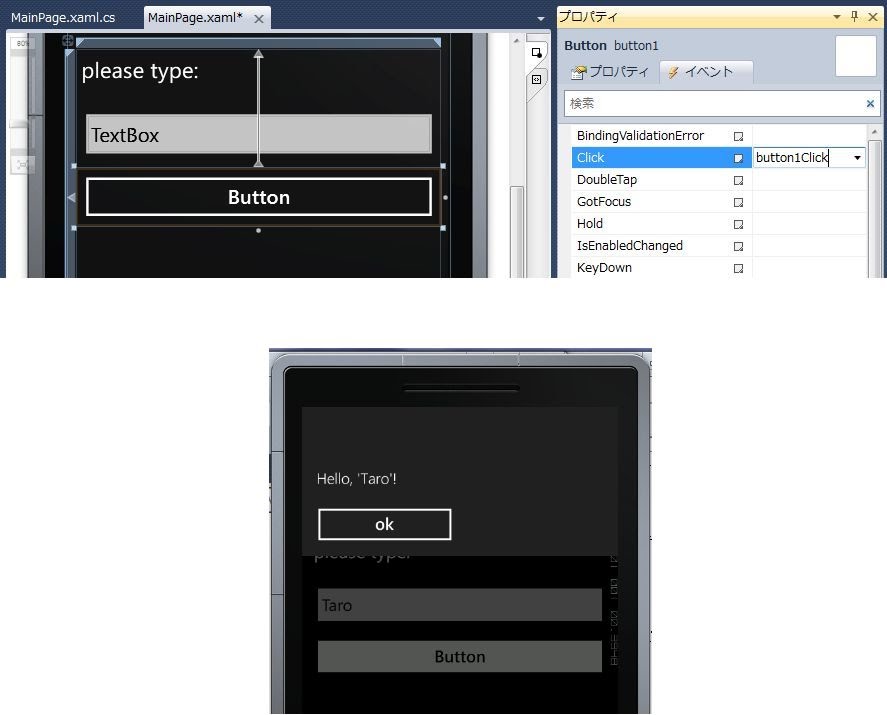Click the marker icon beside Click event
This screenshot has width=887, height=715.
(x=739, y=158)
